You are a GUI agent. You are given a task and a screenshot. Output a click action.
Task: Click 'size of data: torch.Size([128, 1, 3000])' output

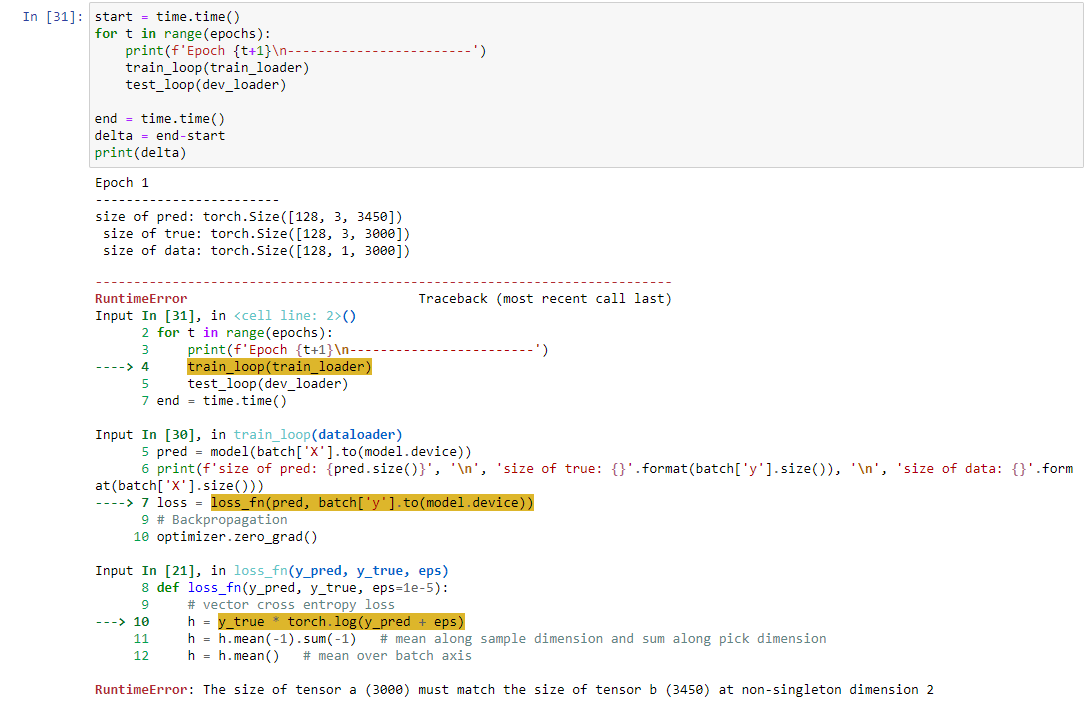click(256, 251)
